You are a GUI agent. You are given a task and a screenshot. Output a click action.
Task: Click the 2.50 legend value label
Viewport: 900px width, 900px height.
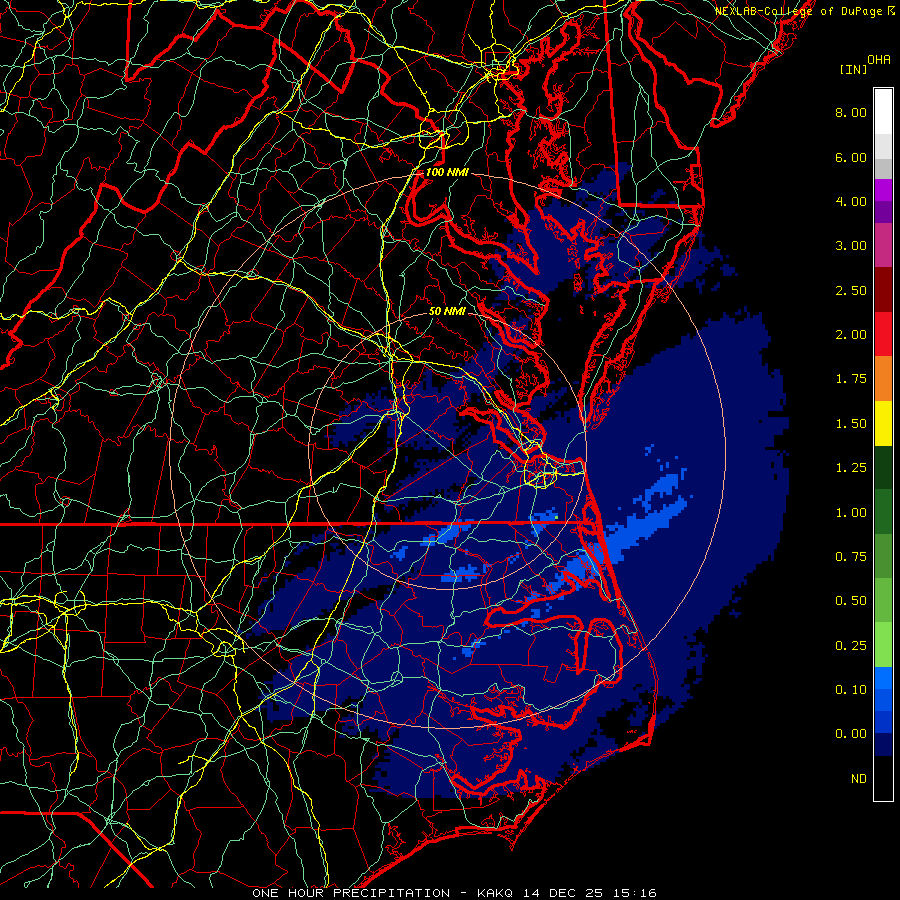point(851,290)
